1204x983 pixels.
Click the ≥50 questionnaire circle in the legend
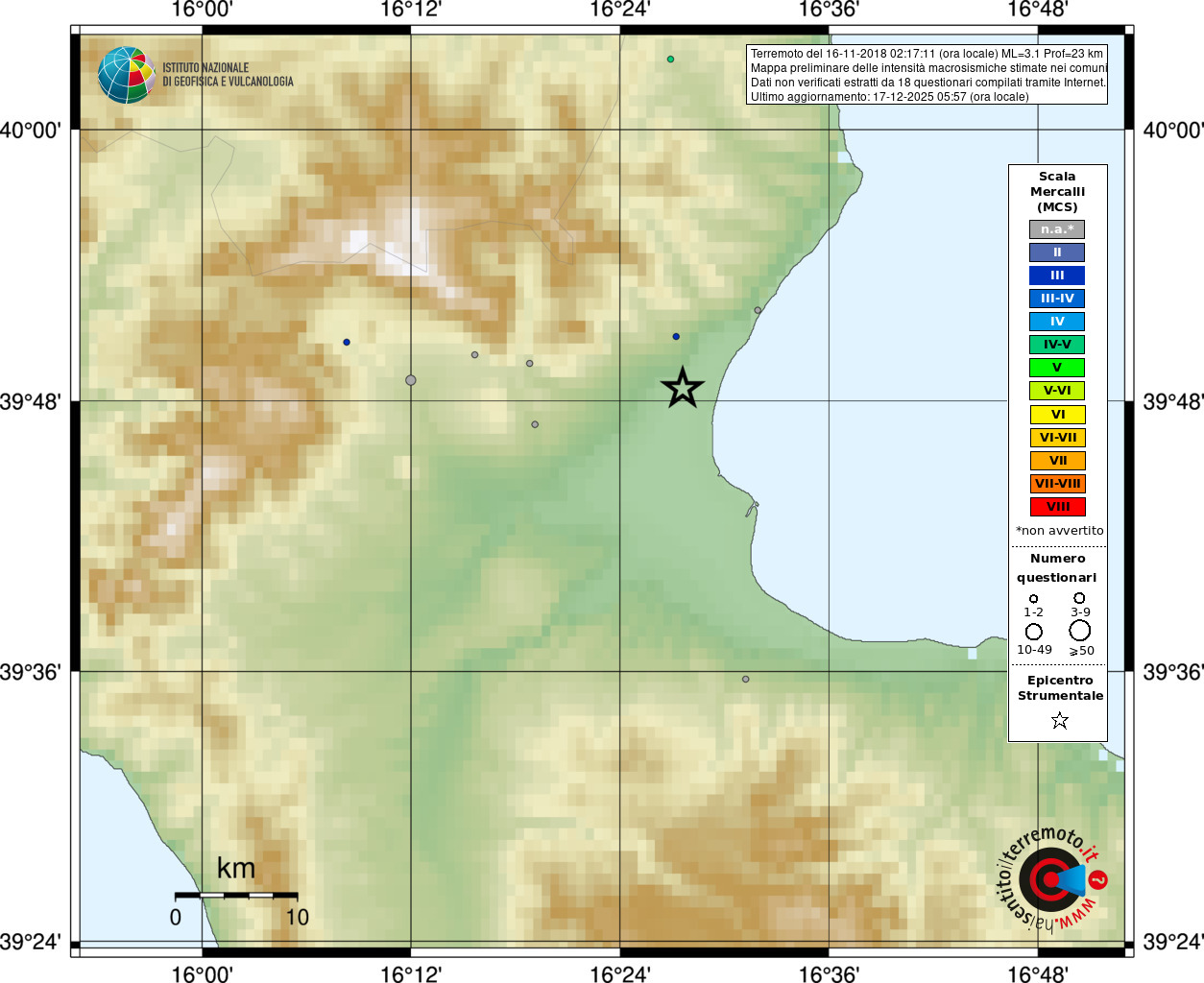[x=1080, y=631]
